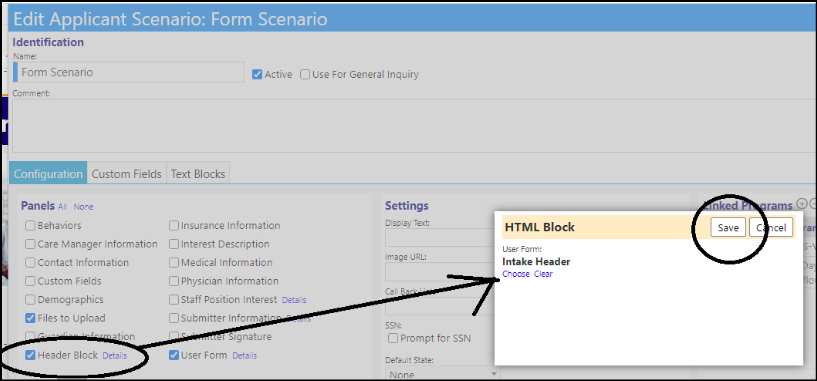Check the Behaviors panel
Screen dimensions: 817x381
tap(30, 226)
